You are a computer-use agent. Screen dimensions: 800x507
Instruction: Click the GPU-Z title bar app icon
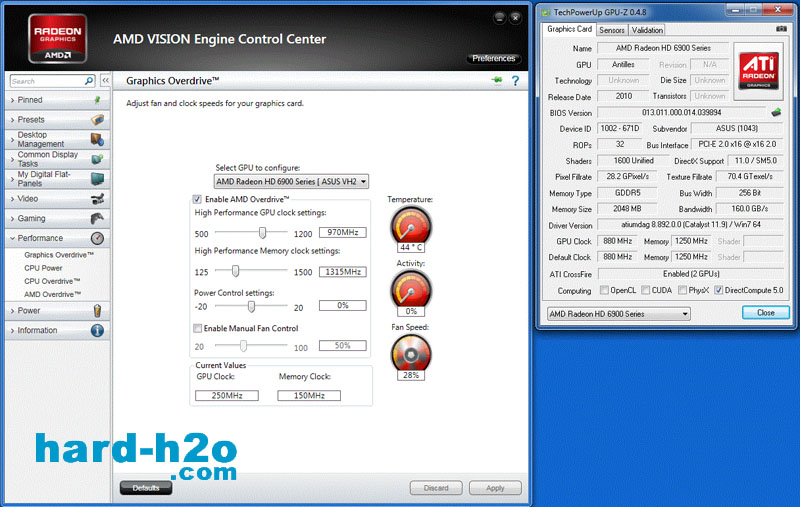[x=546, y=12]
